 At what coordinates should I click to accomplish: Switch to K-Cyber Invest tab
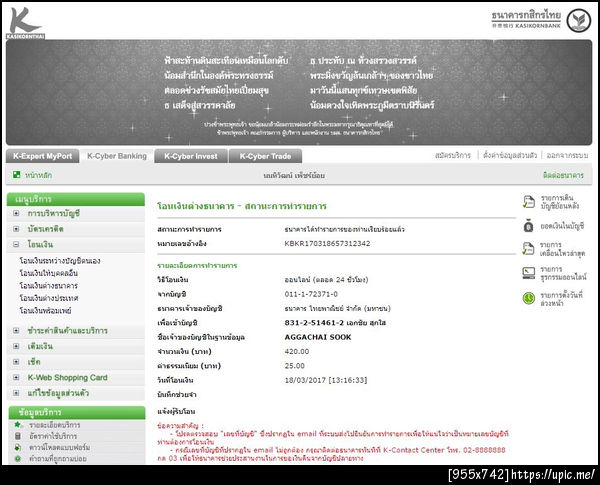(x=191, y=156)
